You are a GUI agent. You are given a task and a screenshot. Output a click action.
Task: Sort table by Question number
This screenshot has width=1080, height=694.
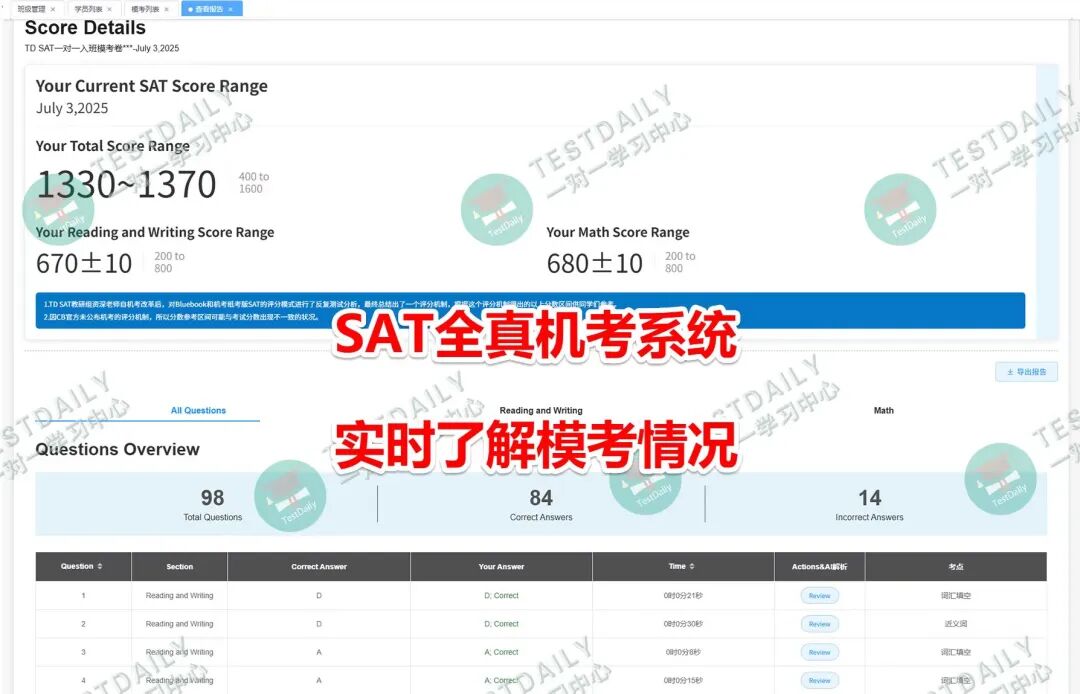pos(100,566)
